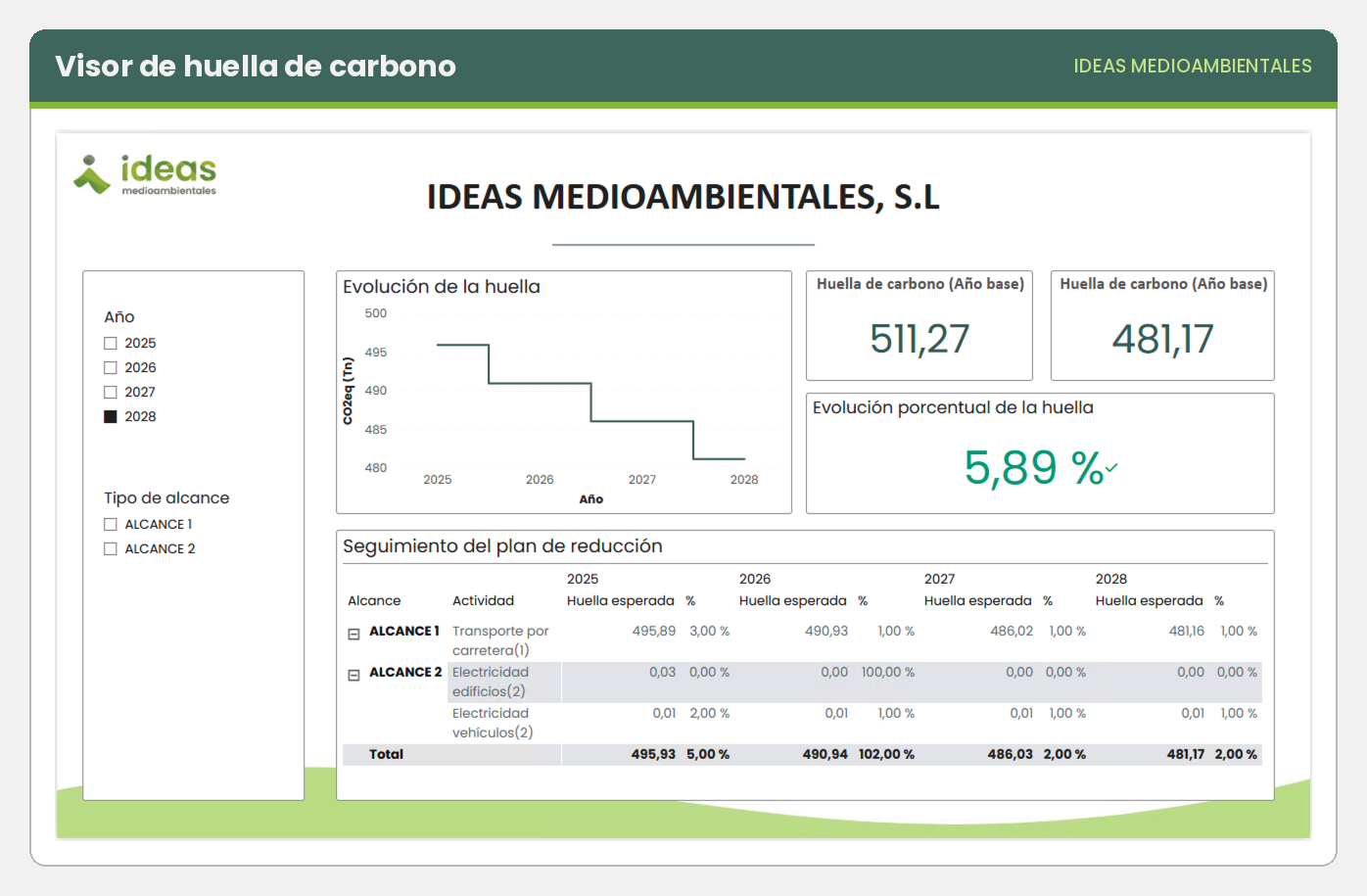Click the Transporte por carretera(1) activity

pyautogui.click(x=500, y=640)
